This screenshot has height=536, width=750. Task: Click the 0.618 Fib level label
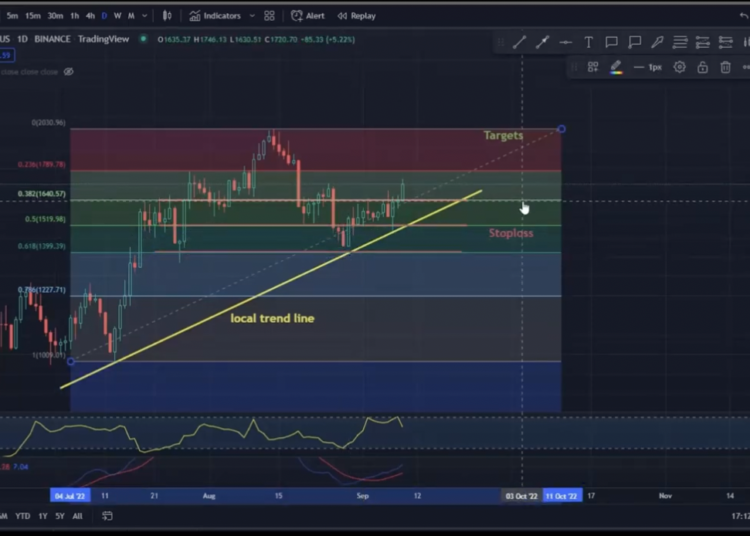click(42, 246)
